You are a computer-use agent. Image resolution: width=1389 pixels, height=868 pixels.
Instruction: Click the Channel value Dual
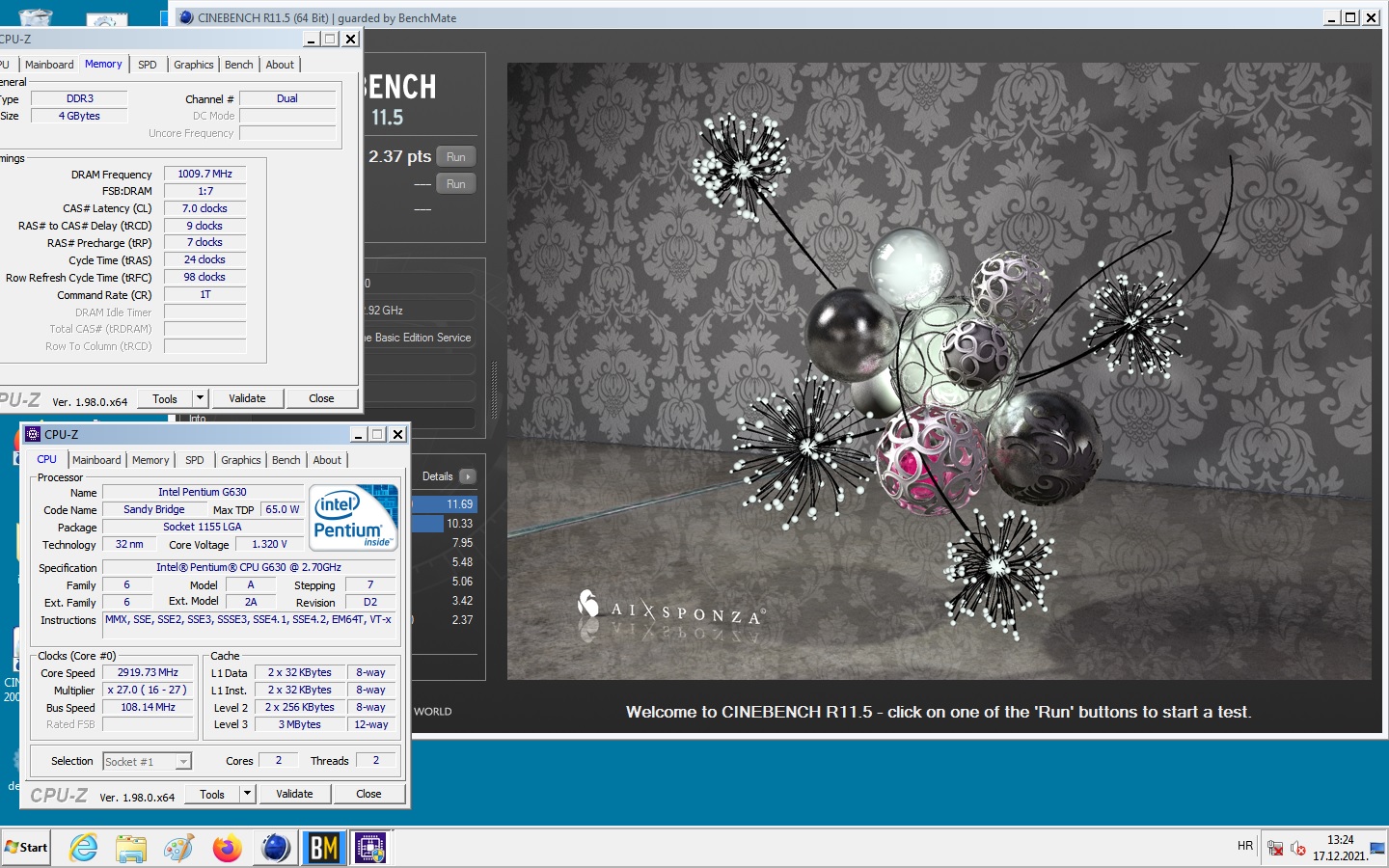287,98
